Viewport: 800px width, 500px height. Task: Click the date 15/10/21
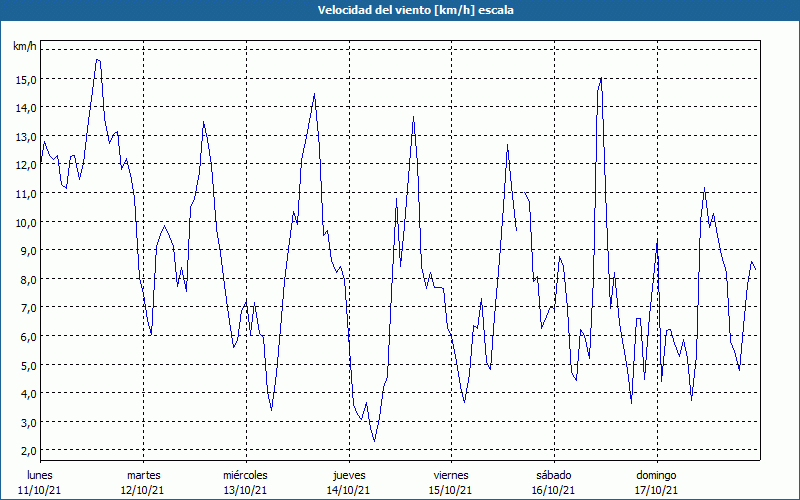click(451, 490)
